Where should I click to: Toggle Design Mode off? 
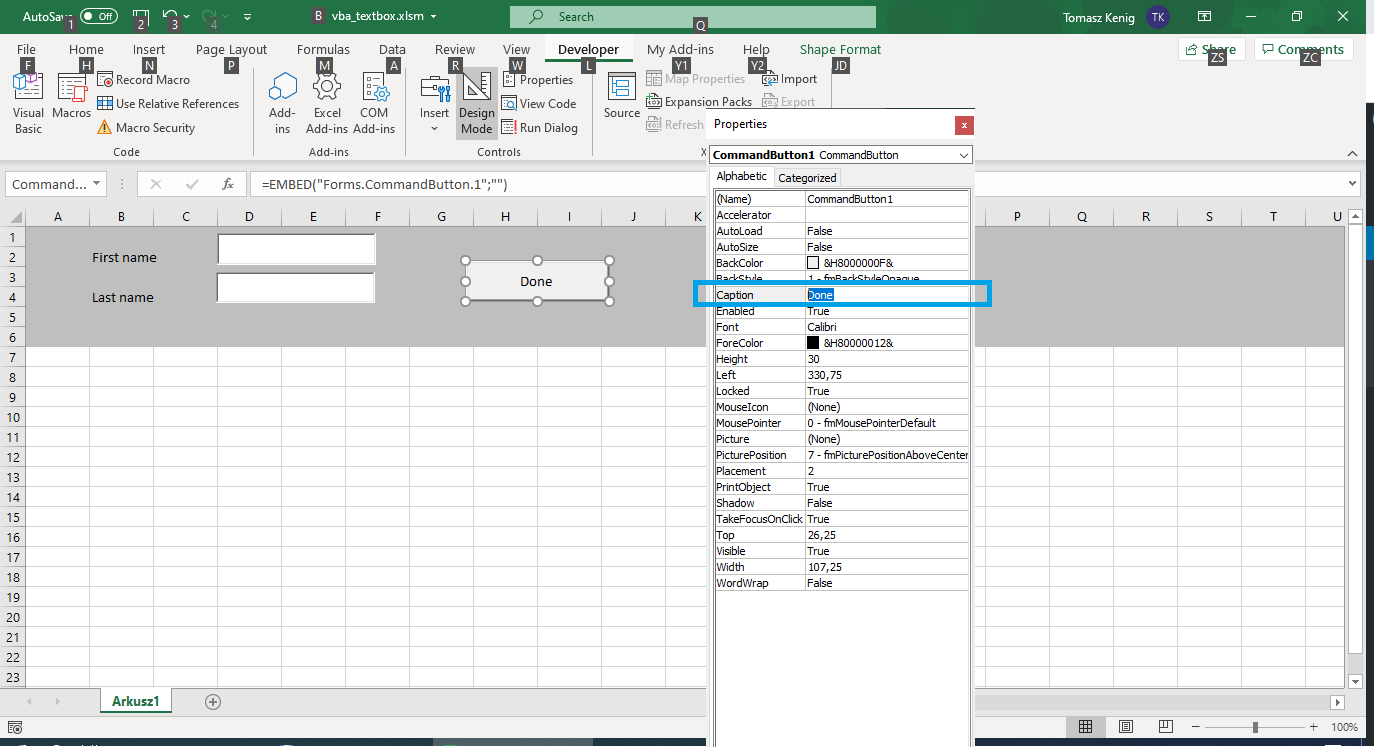[476, 100]
